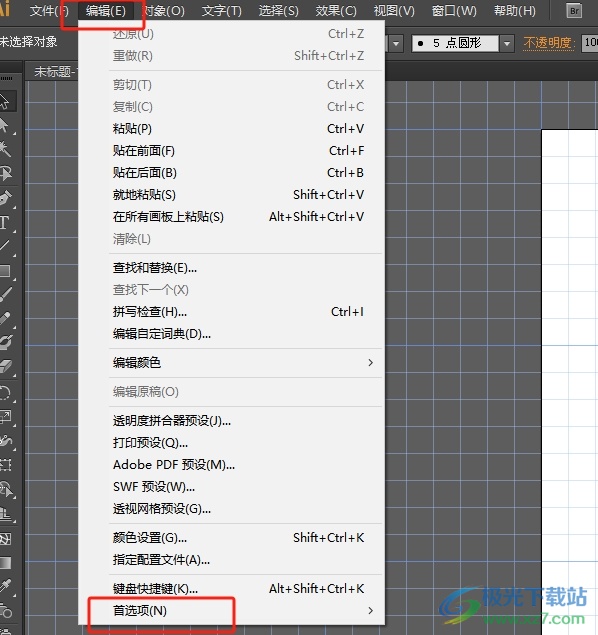
Task: Select the Gradient tool
Action: (6, 563)
